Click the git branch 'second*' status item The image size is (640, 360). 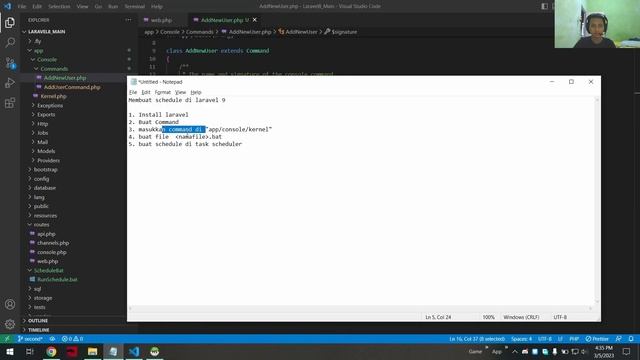tap(30, 339)
